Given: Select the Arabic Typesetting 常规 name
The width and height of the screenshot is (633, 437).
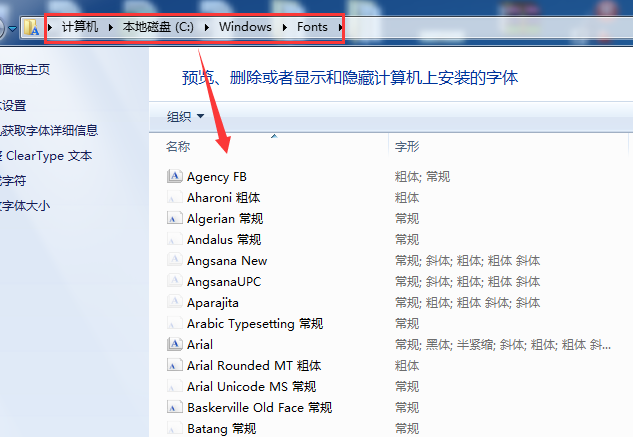Looking at the screenshot, I should click(x=255, y=324).
